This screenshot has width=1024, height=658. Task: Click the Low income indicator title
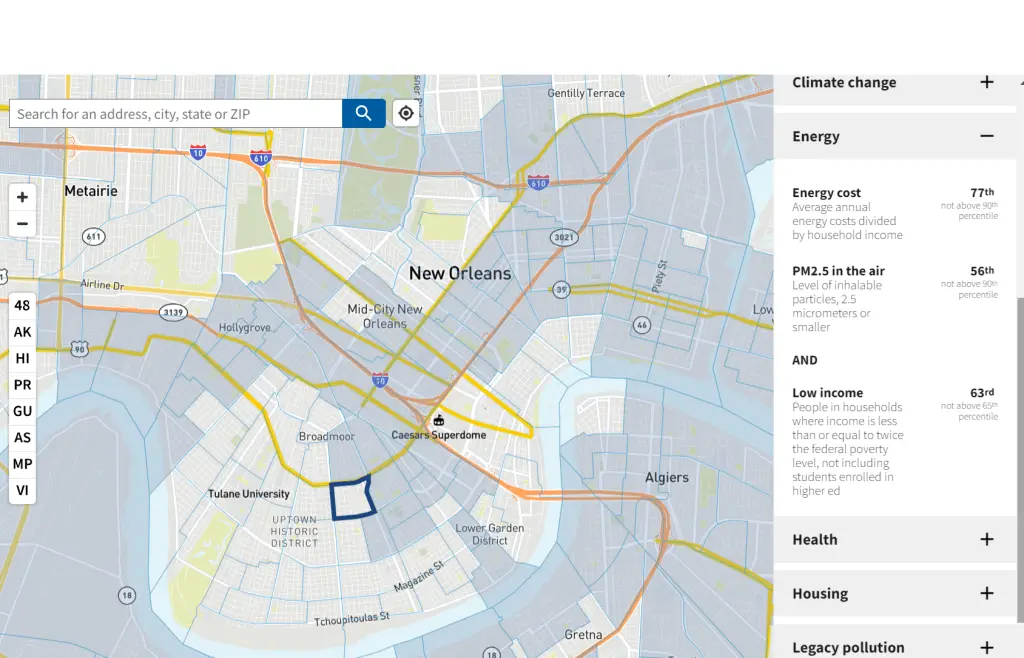point(827,393)
